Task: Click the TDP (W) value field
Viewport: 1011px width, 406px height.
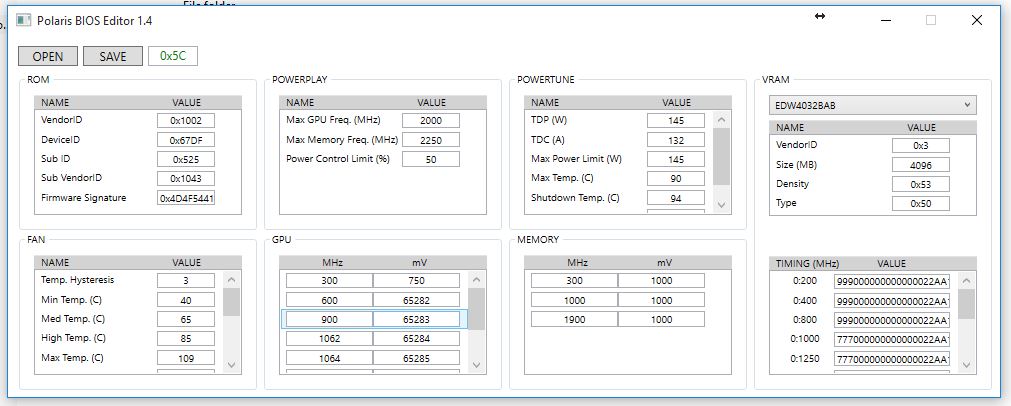Action: click(x=676, y=120)
